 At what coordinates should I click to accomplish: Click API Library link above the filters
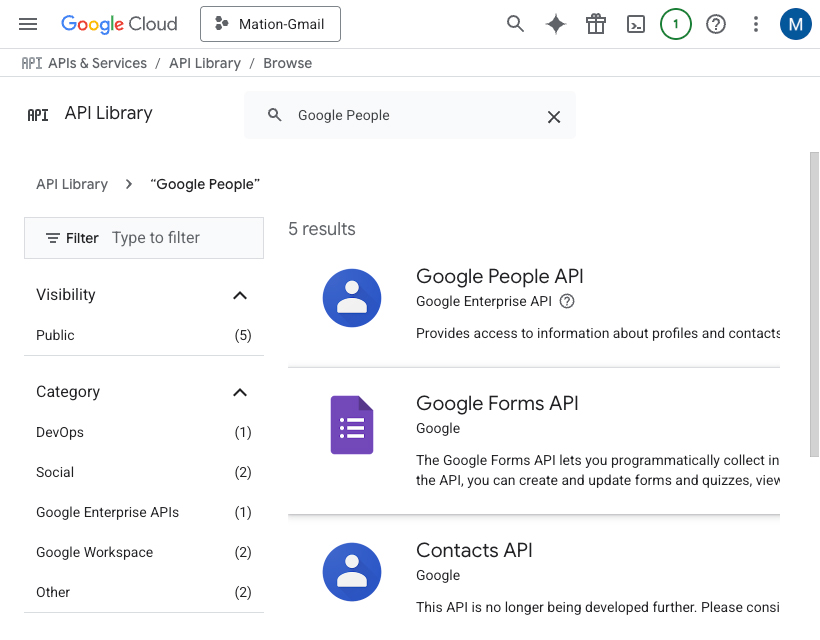point(72,184)
